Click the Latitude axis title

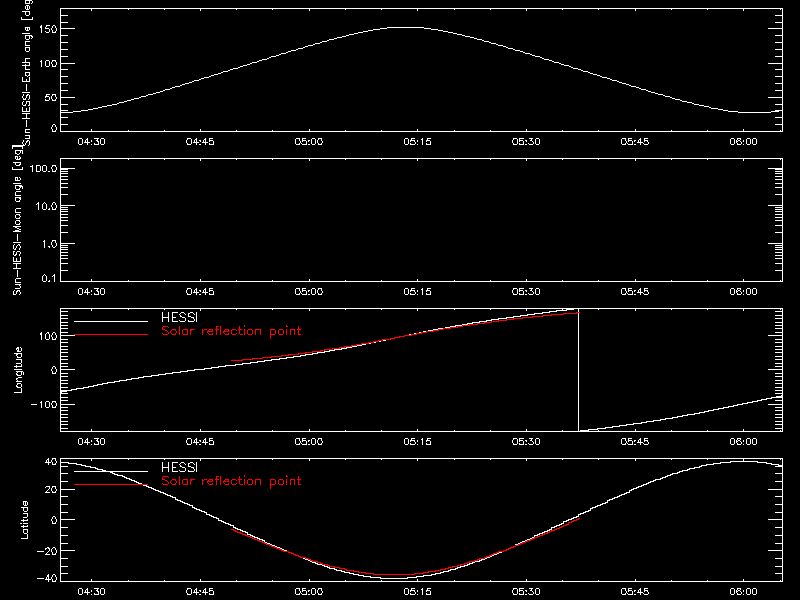pyautogui.click(x=24, y=520)
